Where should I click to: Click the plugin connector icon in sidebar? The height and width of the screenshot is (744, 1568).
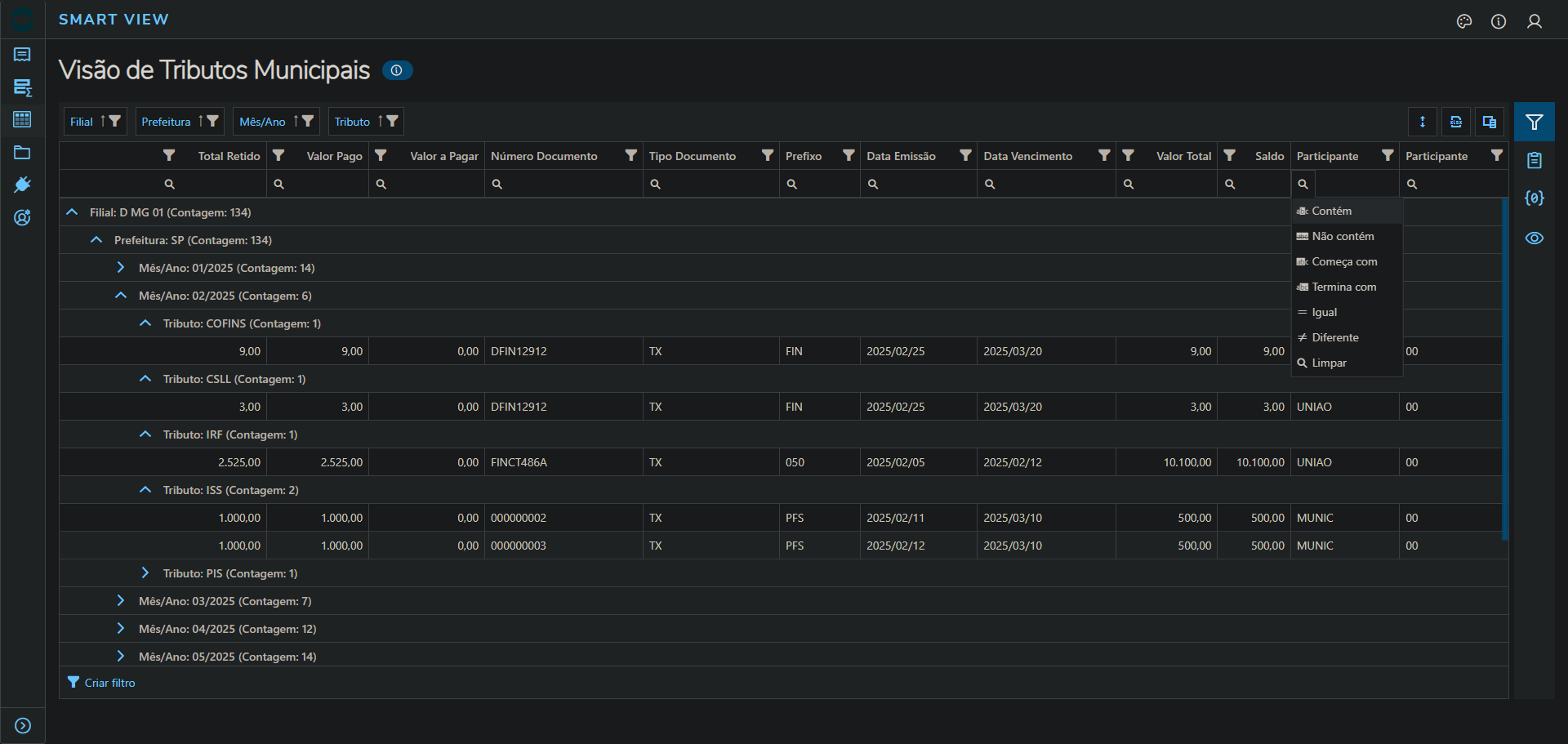click(22, 185)
